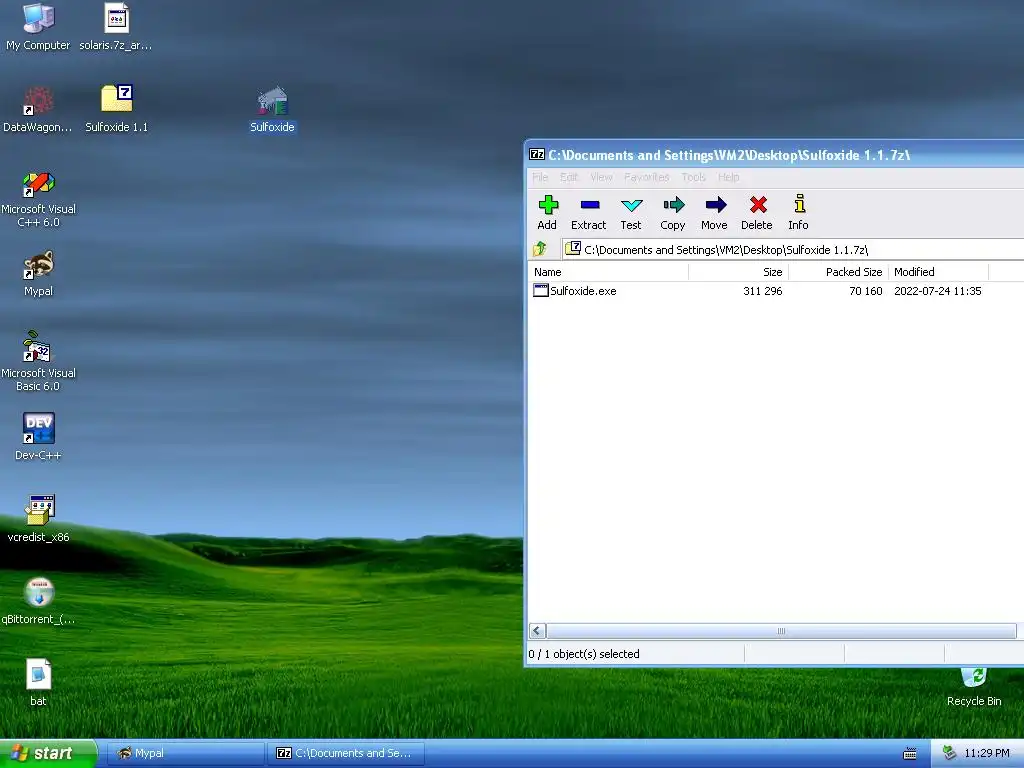1024x768 pixels.
Task: Click the red Delete icon
Action: [x=758, y=205]
